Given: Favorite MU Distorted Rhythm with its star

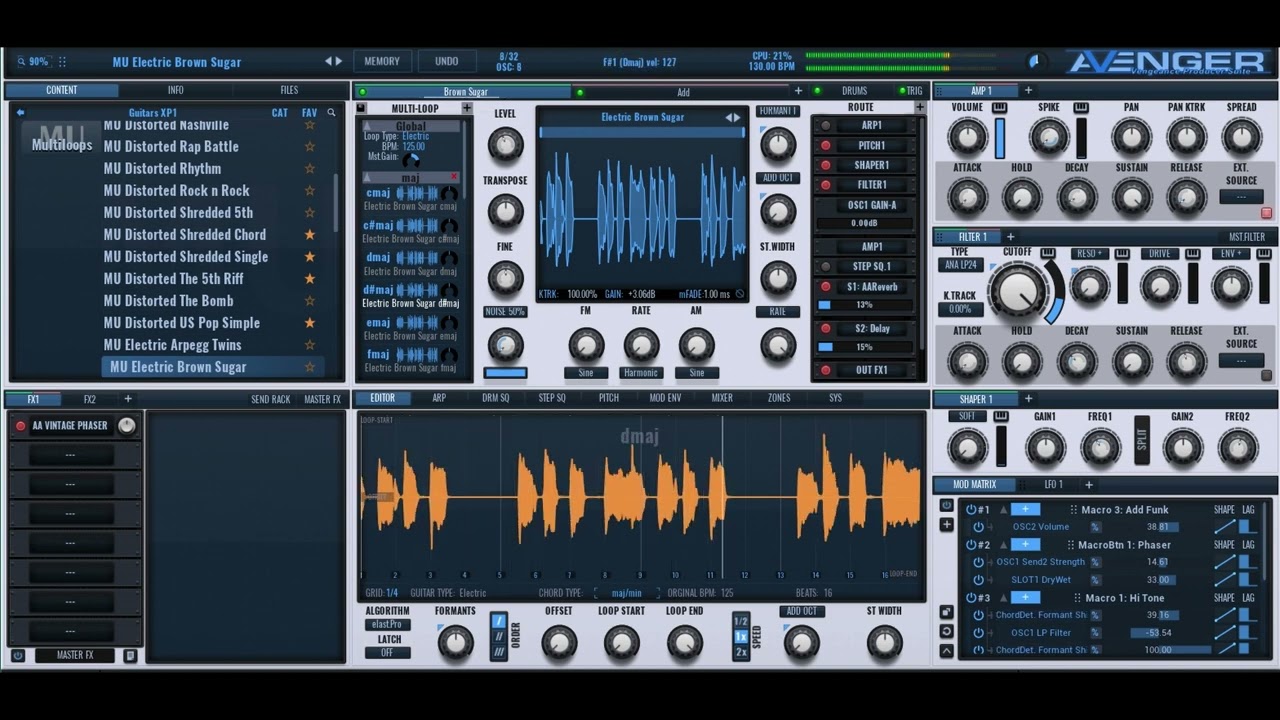Looking at the screenshot, I should (x=310, y=168).
